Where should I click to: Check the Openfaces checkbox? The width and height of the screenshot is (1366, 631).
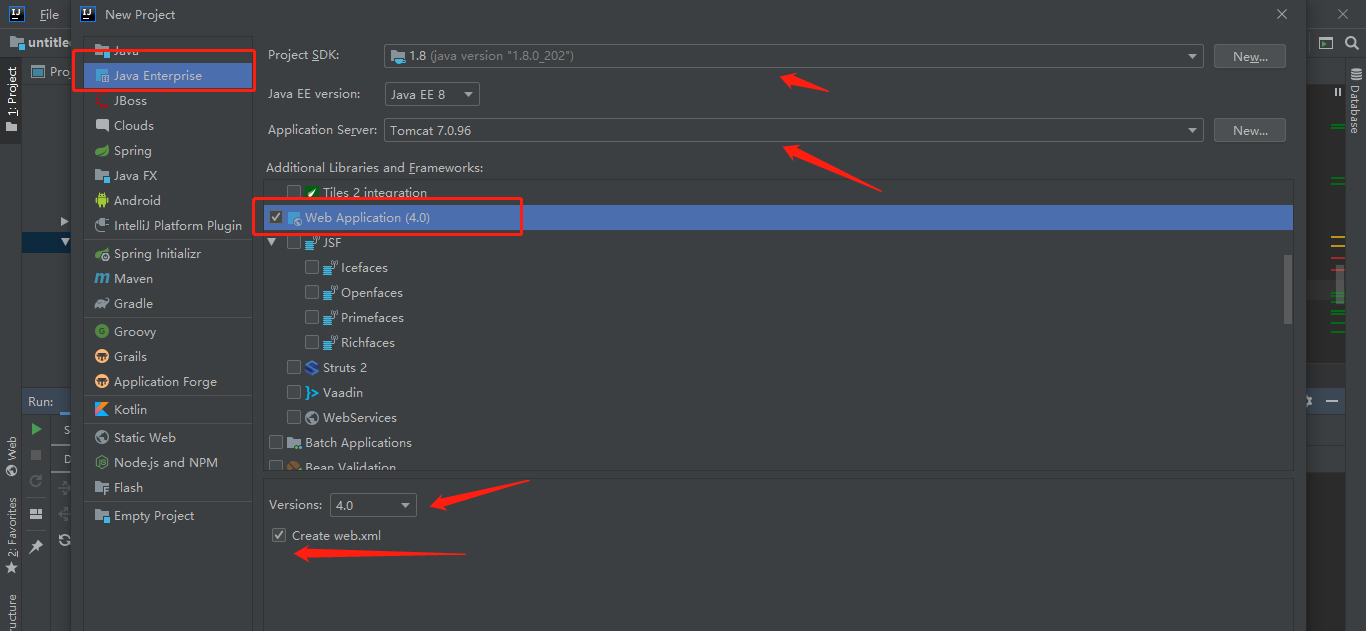point(312,292)
